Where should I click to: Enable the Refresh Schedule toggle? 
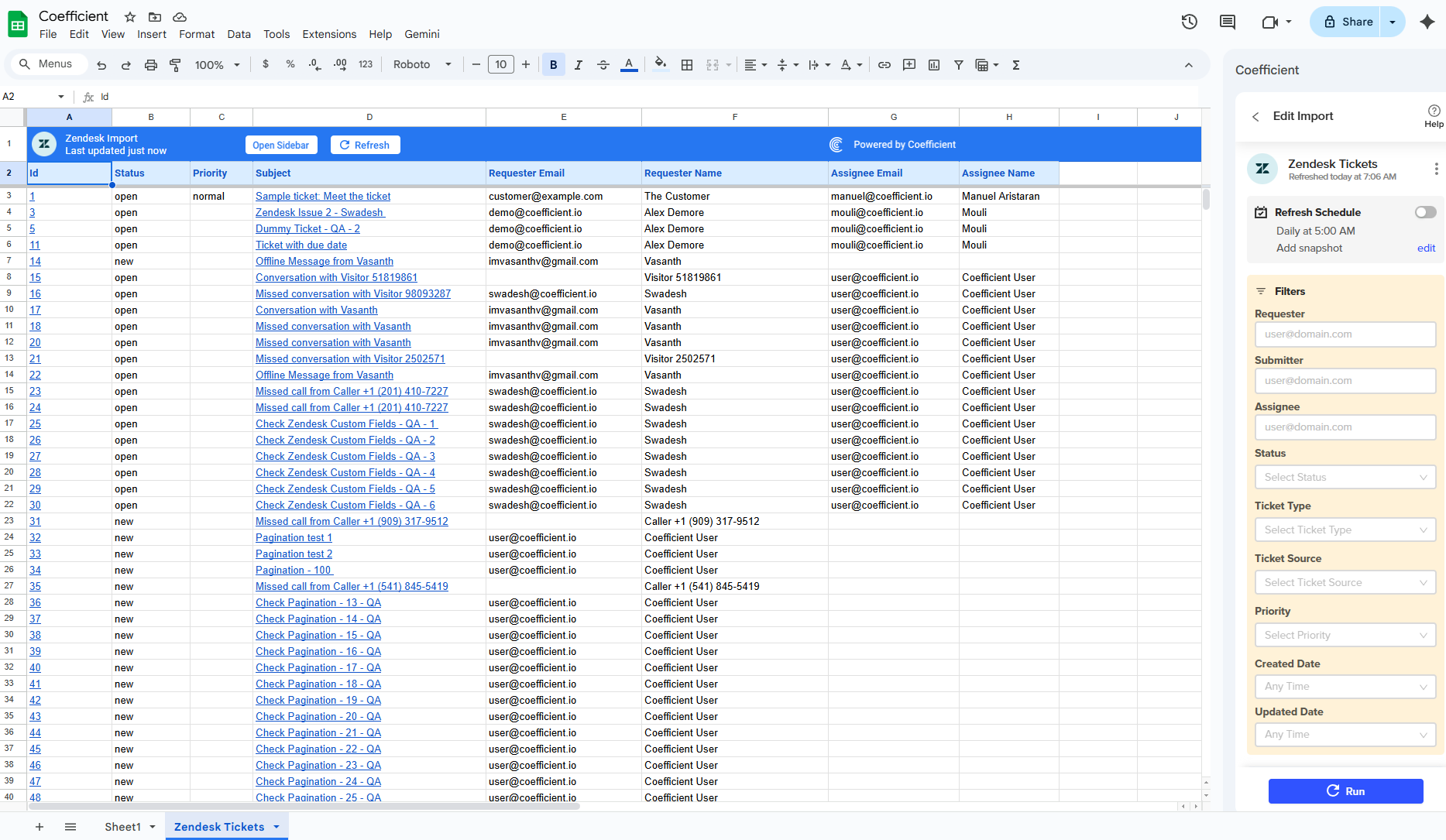[x=1425, y=212]
